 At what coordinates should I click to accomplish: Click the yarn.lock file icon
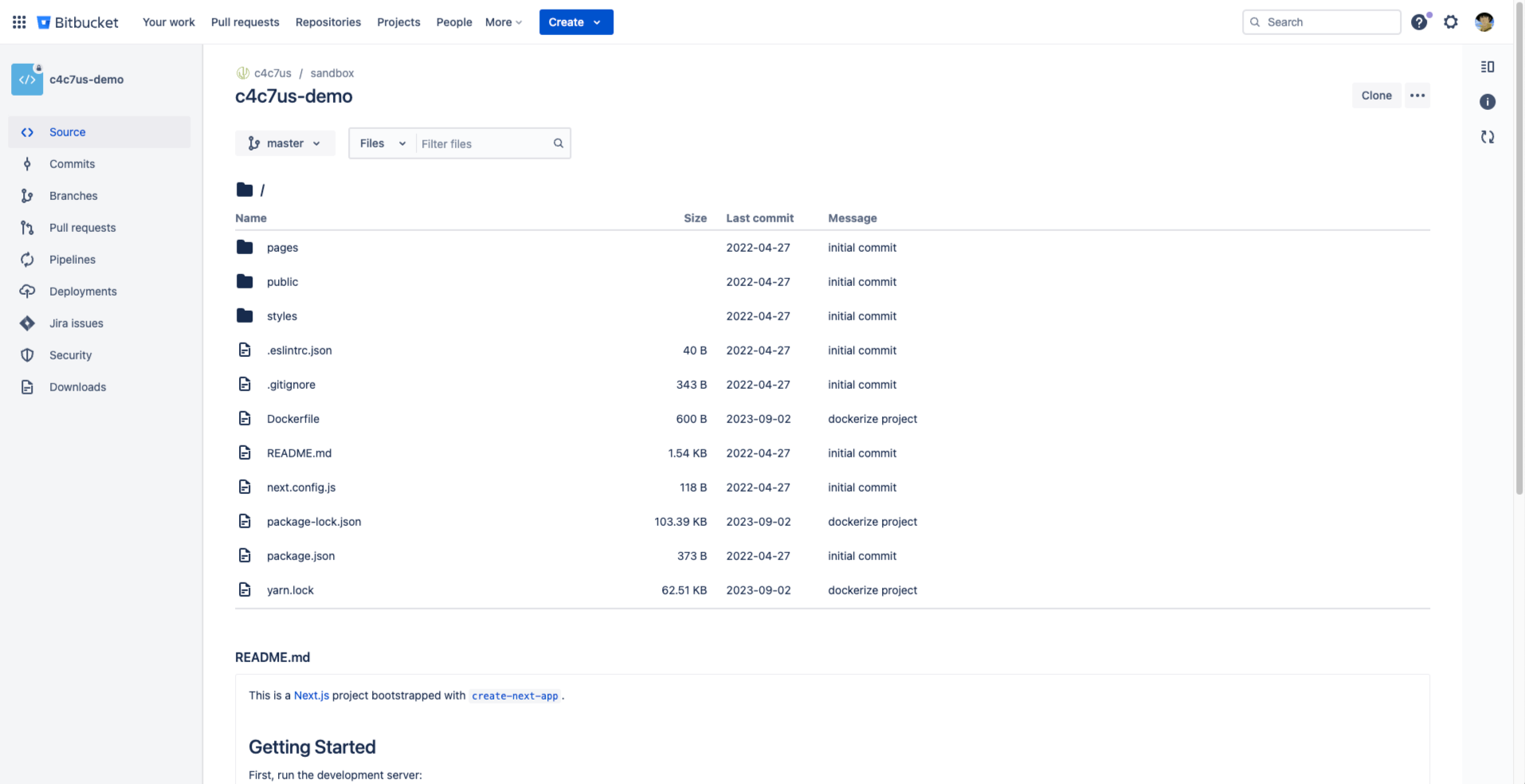click(x=245, y=590)
